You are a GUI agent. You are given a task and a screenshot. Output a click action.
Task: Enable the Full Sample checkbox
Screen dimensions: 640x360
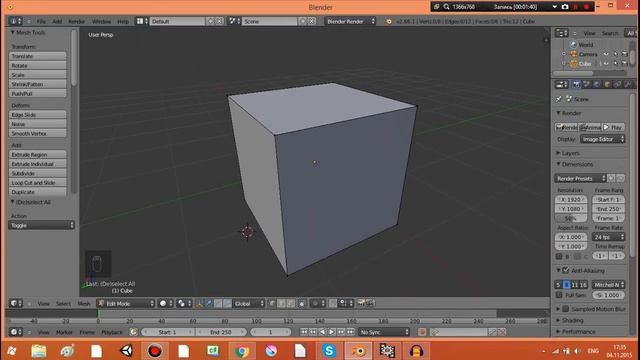(559, 295)
